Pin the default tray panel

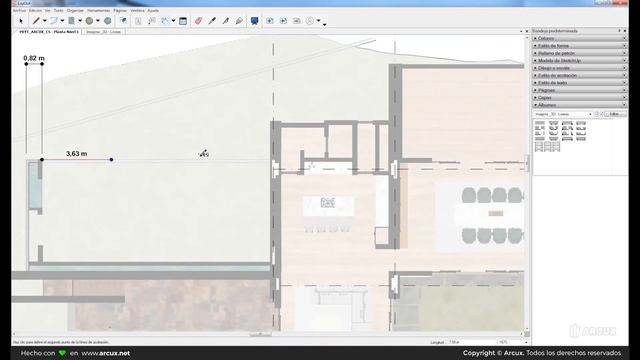pyautogui.click(x=619, y=31)
